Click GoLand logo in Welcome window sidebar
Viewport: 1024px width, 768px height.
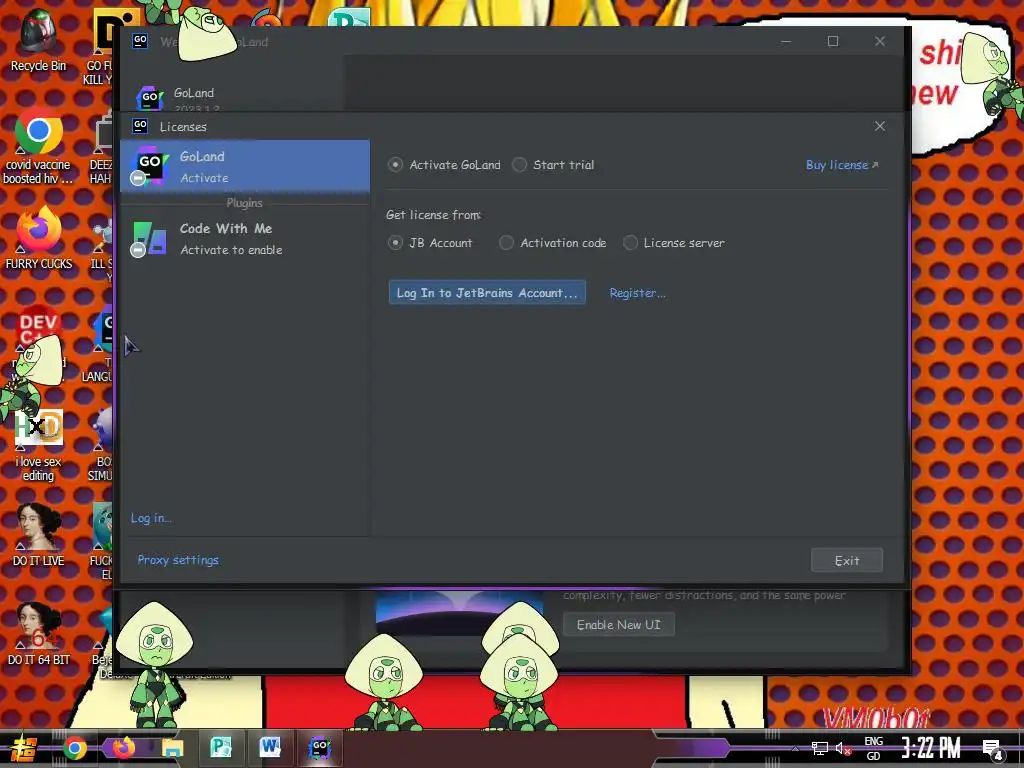149,98
